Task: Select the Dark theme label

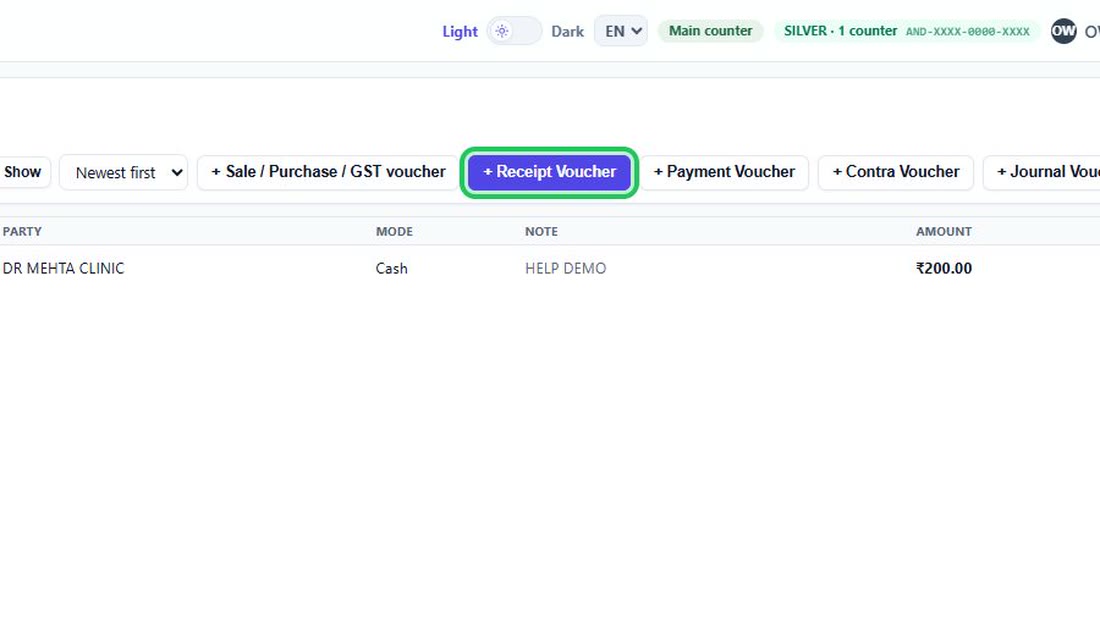Action: (x=568, y=32)
